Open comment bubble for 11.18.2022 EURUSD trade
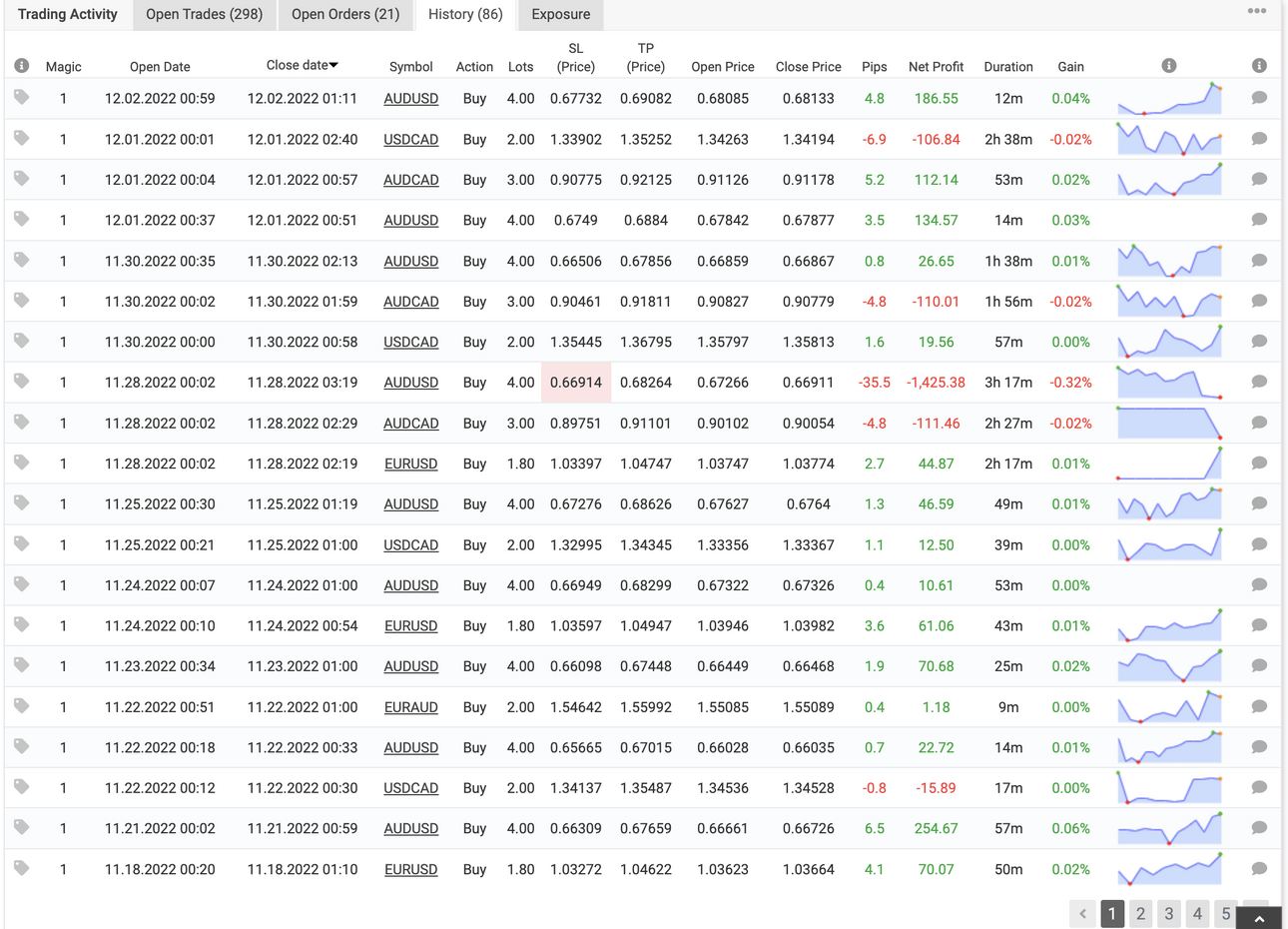This screenshot has height=929, width=1288. pos(1259,868)
